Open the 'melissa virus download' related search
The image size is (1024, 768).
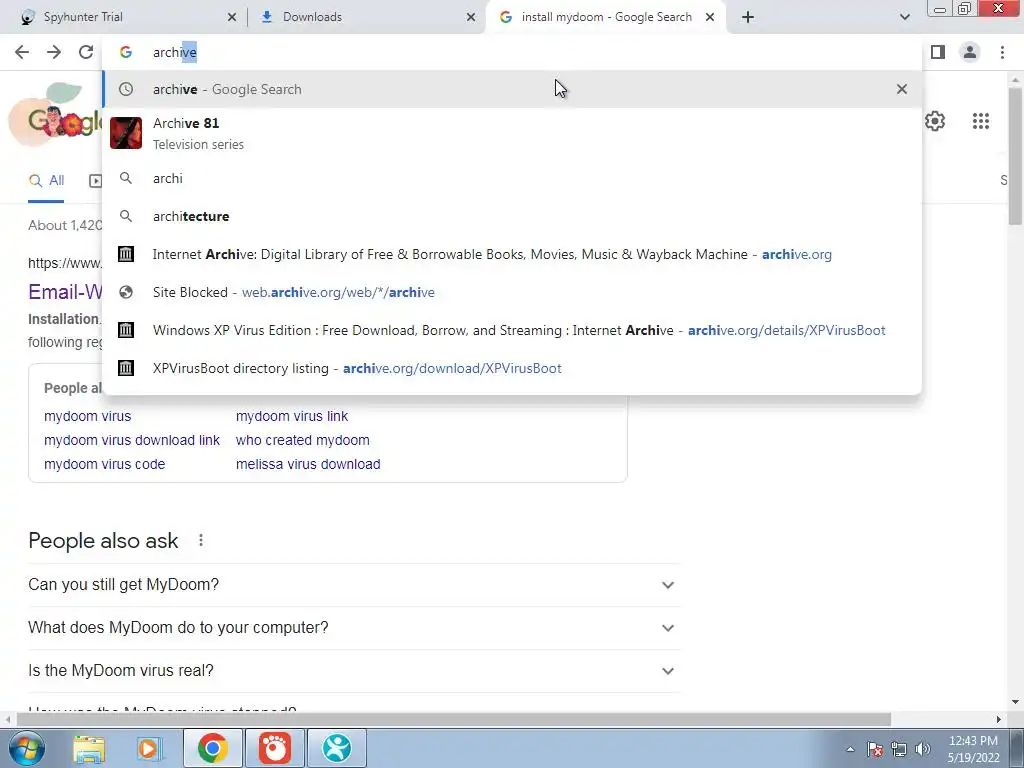click(308, 464)
